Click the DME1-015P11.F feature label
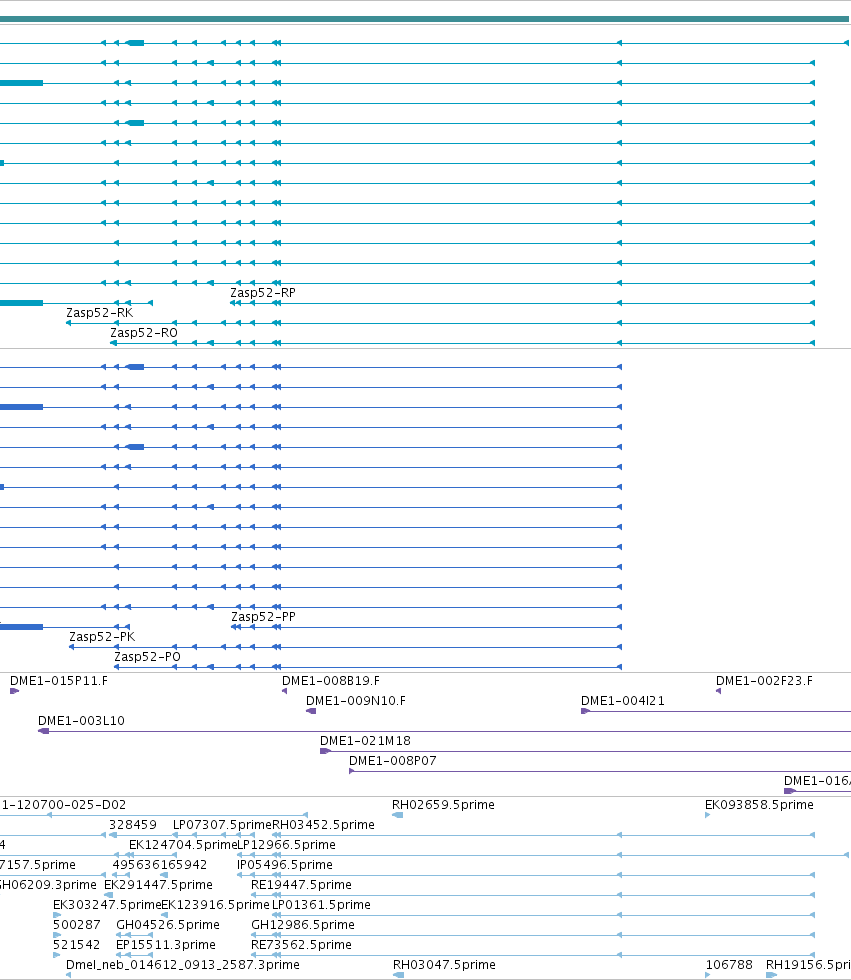851x980 pixels. pos(59,681)
